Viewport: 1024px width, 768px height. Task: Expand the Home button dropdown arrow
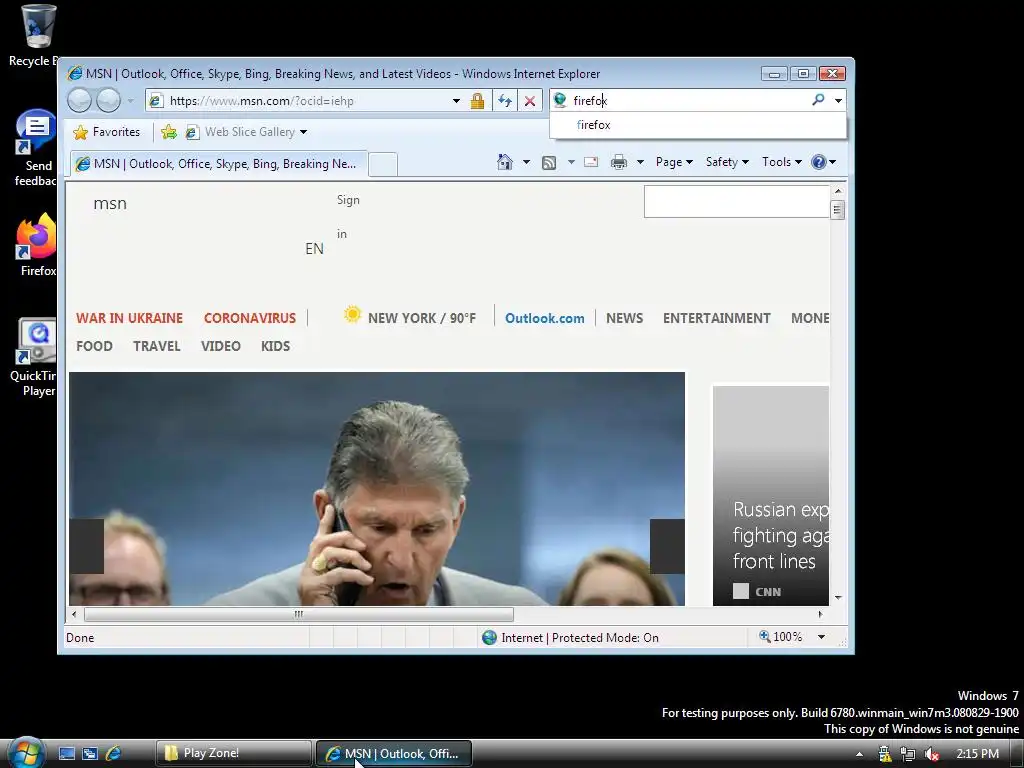pyautogui.click(x=526, y=162)
